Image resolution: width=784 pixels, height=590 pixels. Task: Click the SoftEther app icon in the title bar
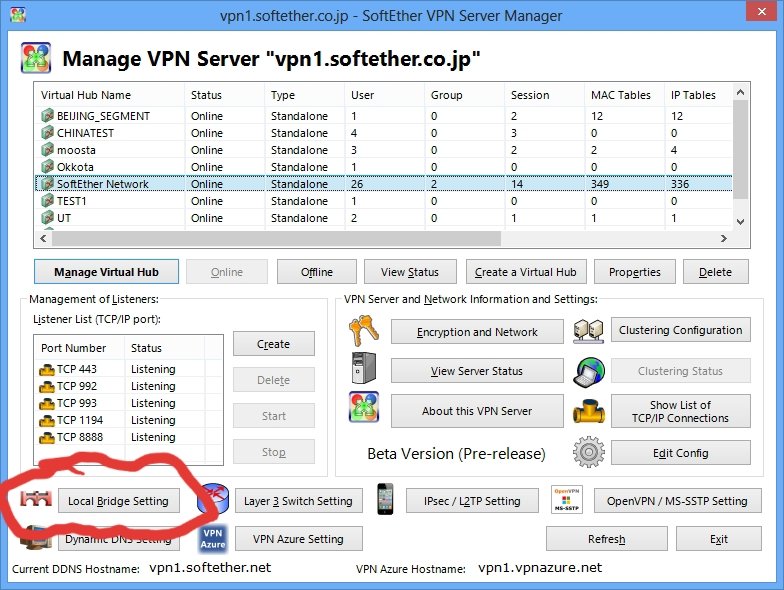pyautogui.click(x=18, y=15)
